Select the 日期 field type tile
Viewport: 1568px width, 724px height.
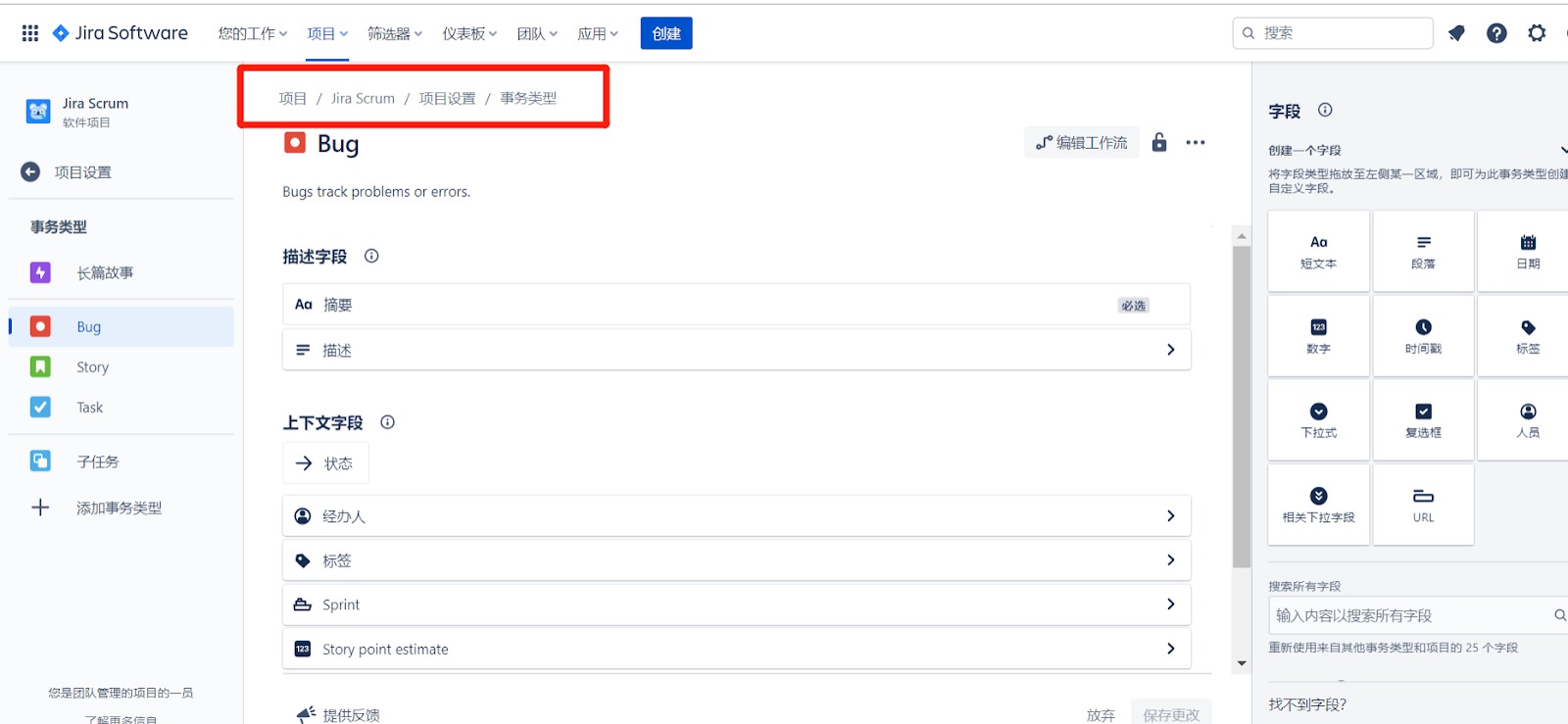pos(1525,251)
